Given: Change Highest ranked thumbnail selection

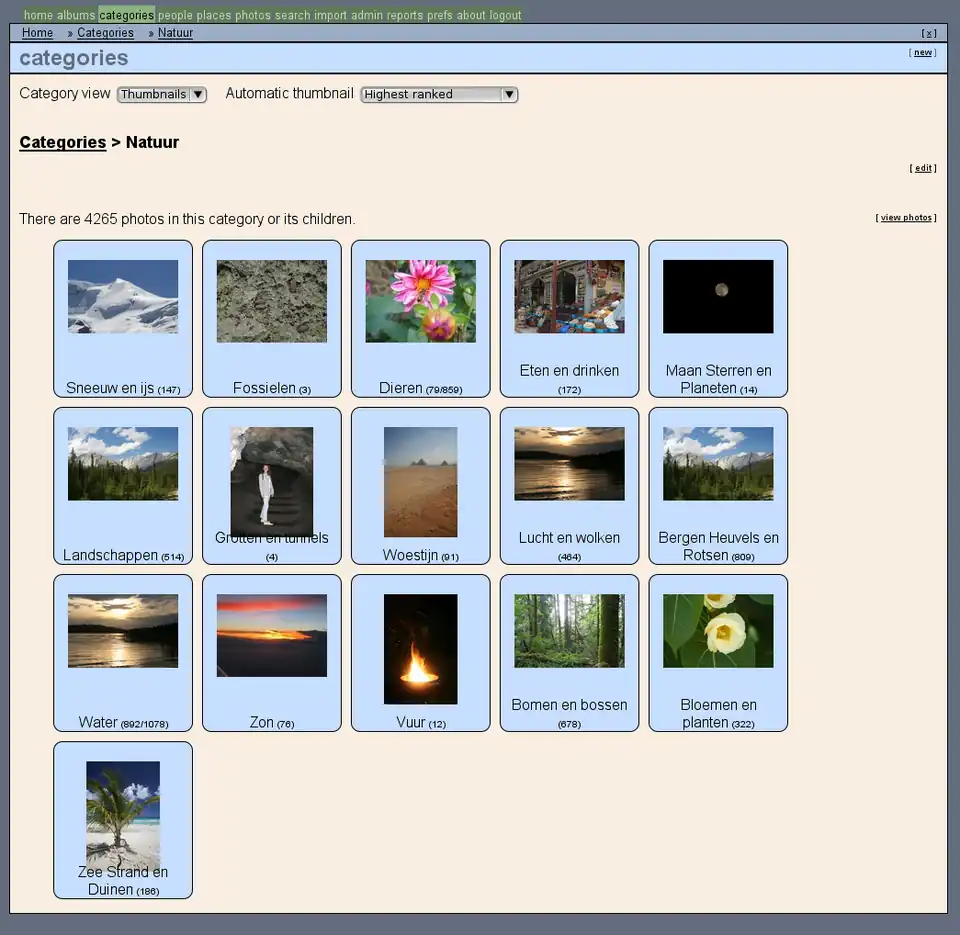Looking at the screenshot, I should click(438, 95).
